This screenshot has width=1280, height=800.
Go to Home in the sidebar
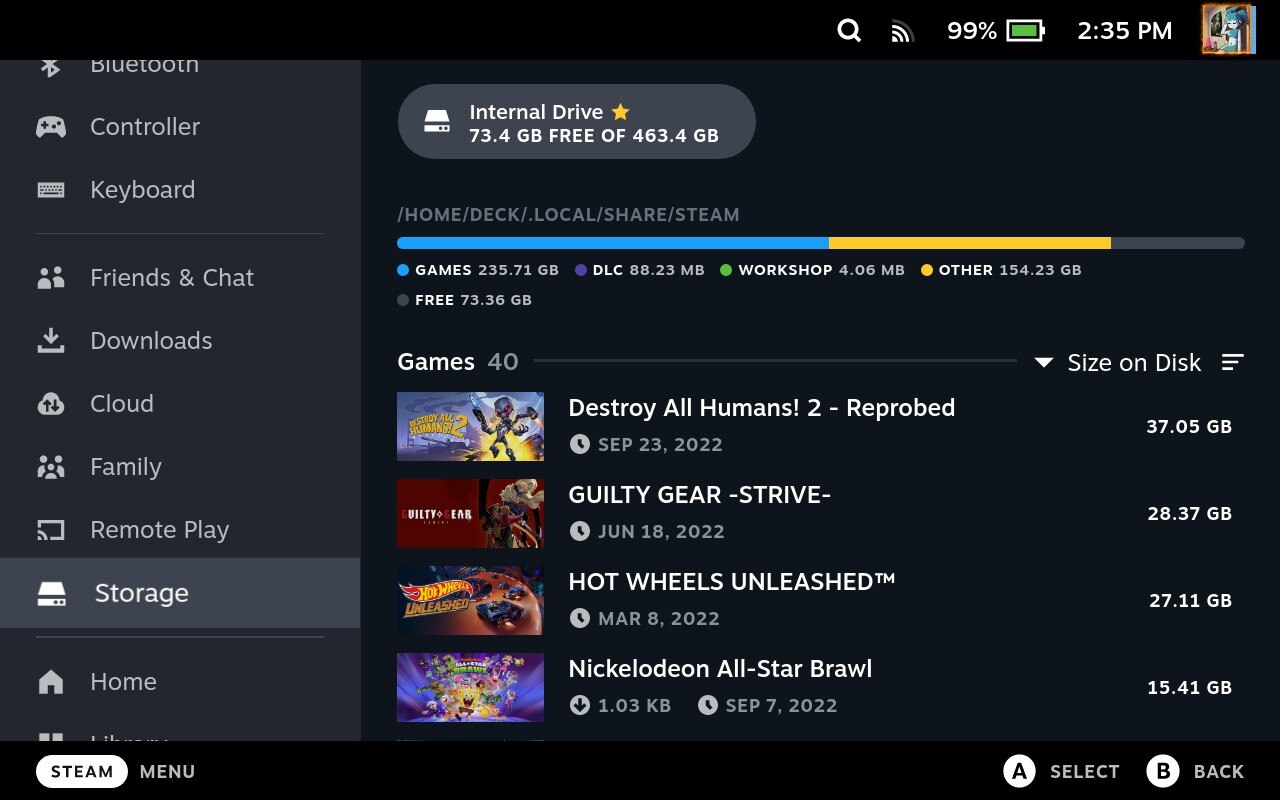pyautogui.click(x=180, y=682)
